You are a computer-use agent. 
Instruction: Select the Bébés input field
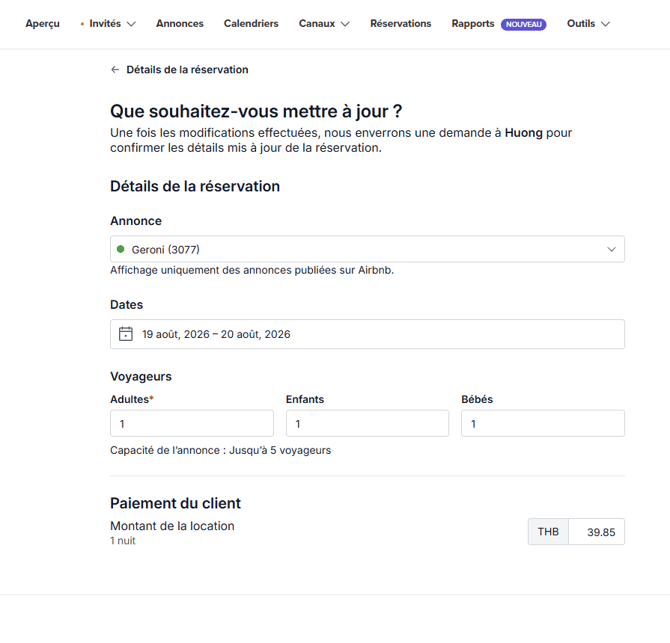point(542,423)
